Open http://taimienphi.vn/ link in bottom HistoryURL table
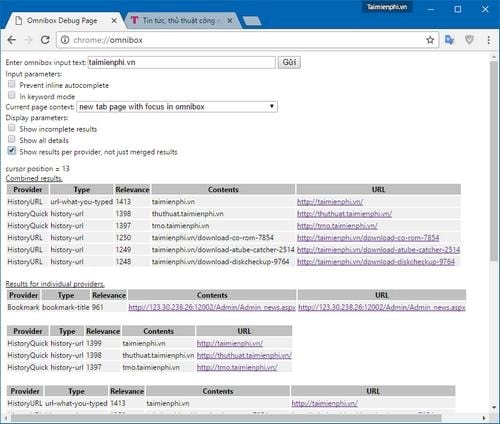The width and height of the screenshot is (500, 424). 324,403
